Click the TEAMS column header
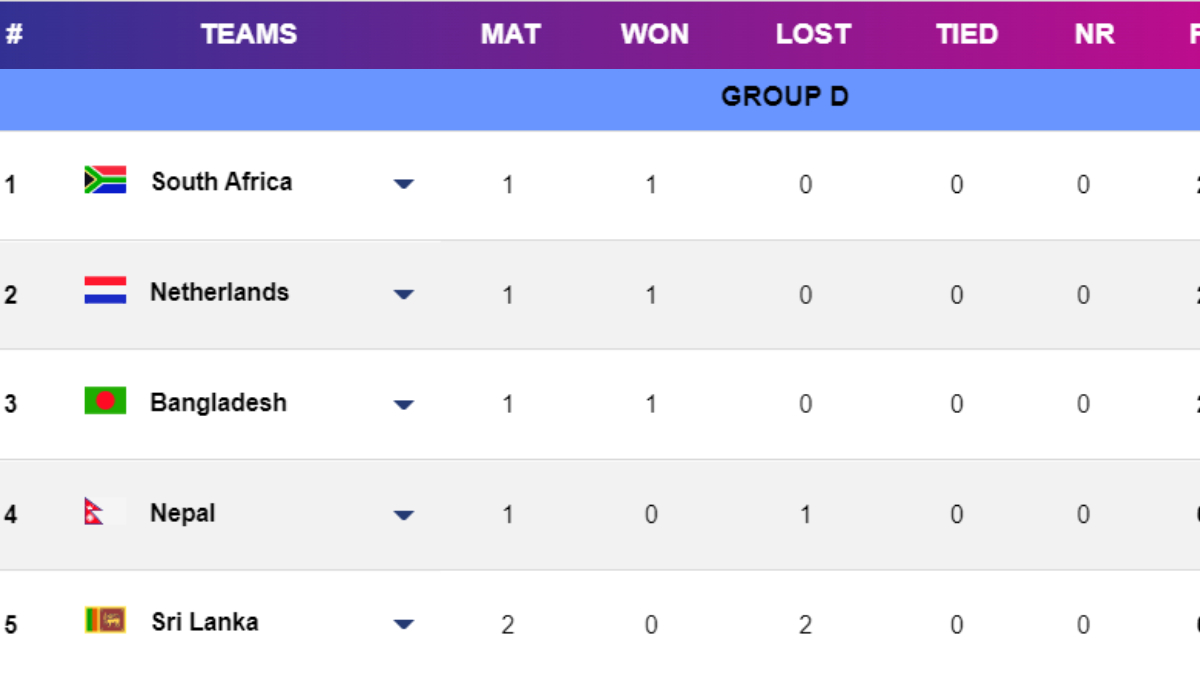Viewport: 1200px width, 675px height. coord(249,33)
